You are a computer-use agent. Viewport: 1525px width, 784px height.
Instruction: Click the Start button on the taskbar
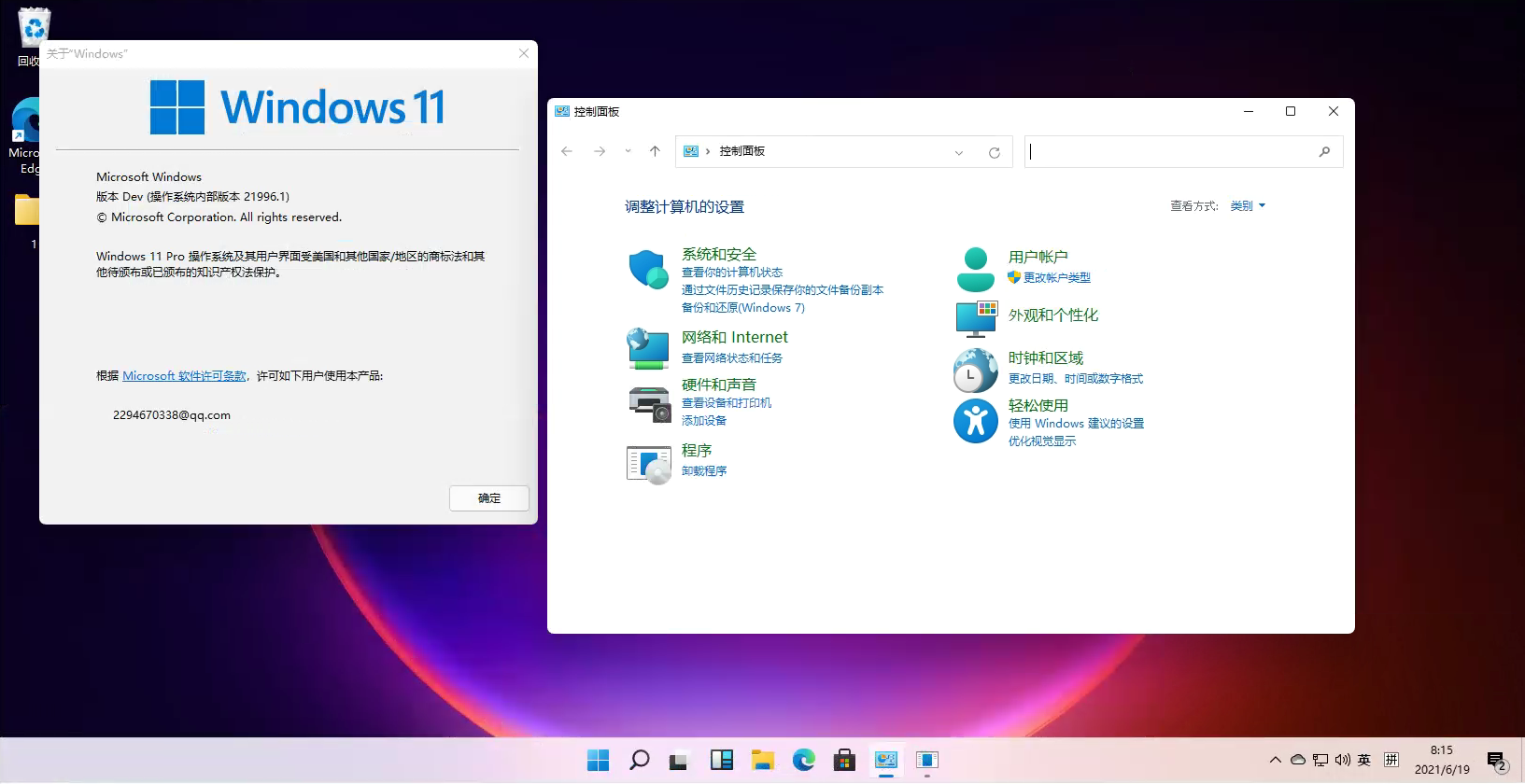tap(598, 760)
